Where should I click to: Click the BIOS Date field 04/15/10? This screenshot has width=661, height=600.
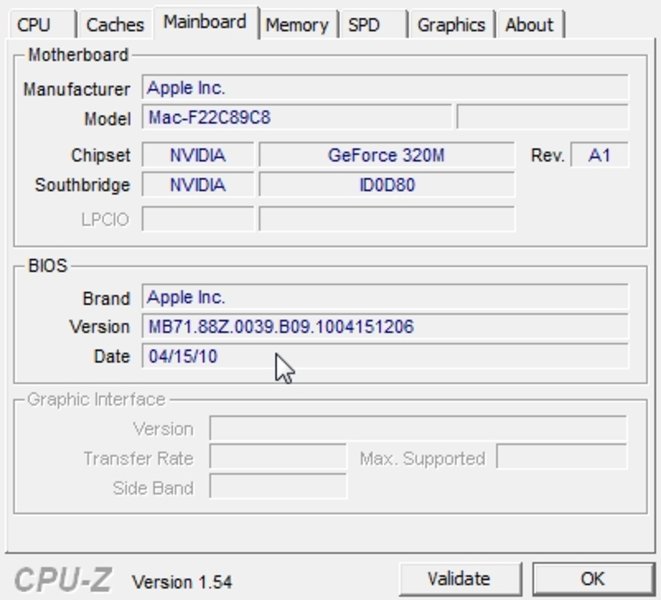coord(384,356)
